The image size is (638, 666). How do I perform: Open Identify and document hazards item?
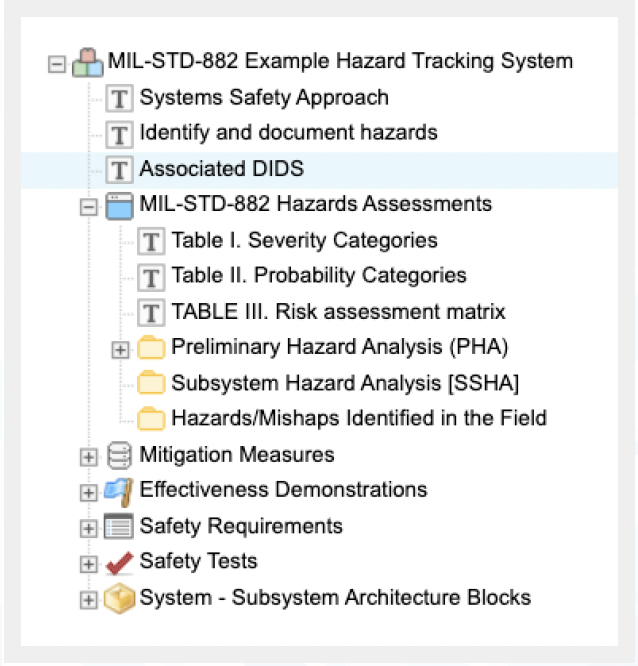pos(289,133)
